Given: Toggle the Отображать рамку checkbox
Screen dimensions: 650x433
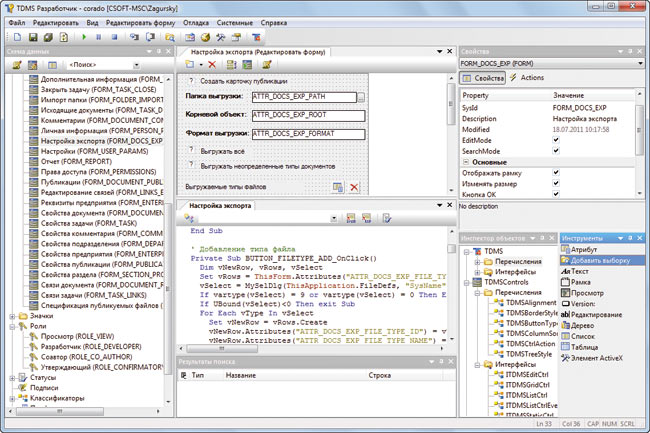Looking at the screenshot, I should (x=557, y=172).
